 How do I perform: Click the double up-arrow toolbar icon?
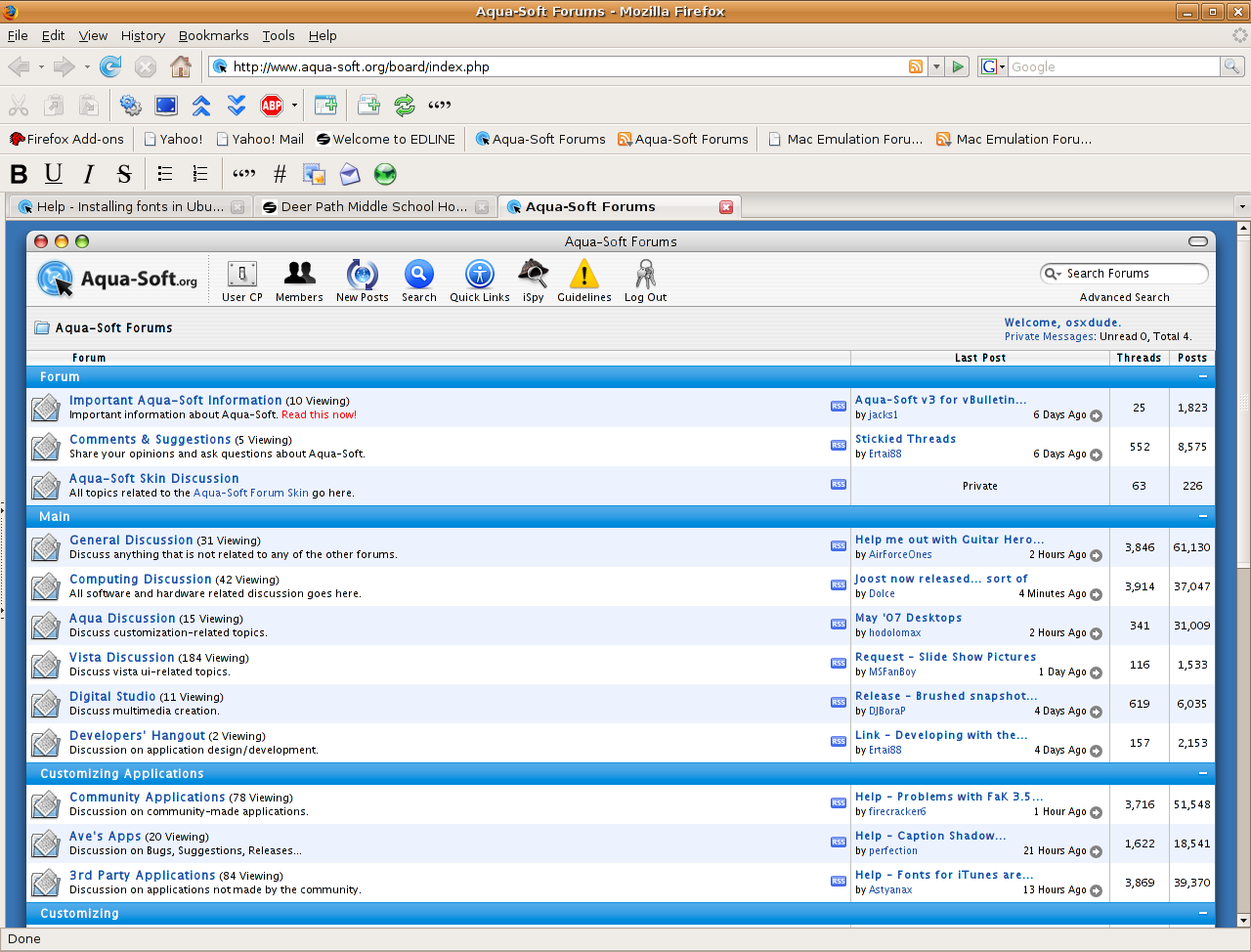(201, 105)
